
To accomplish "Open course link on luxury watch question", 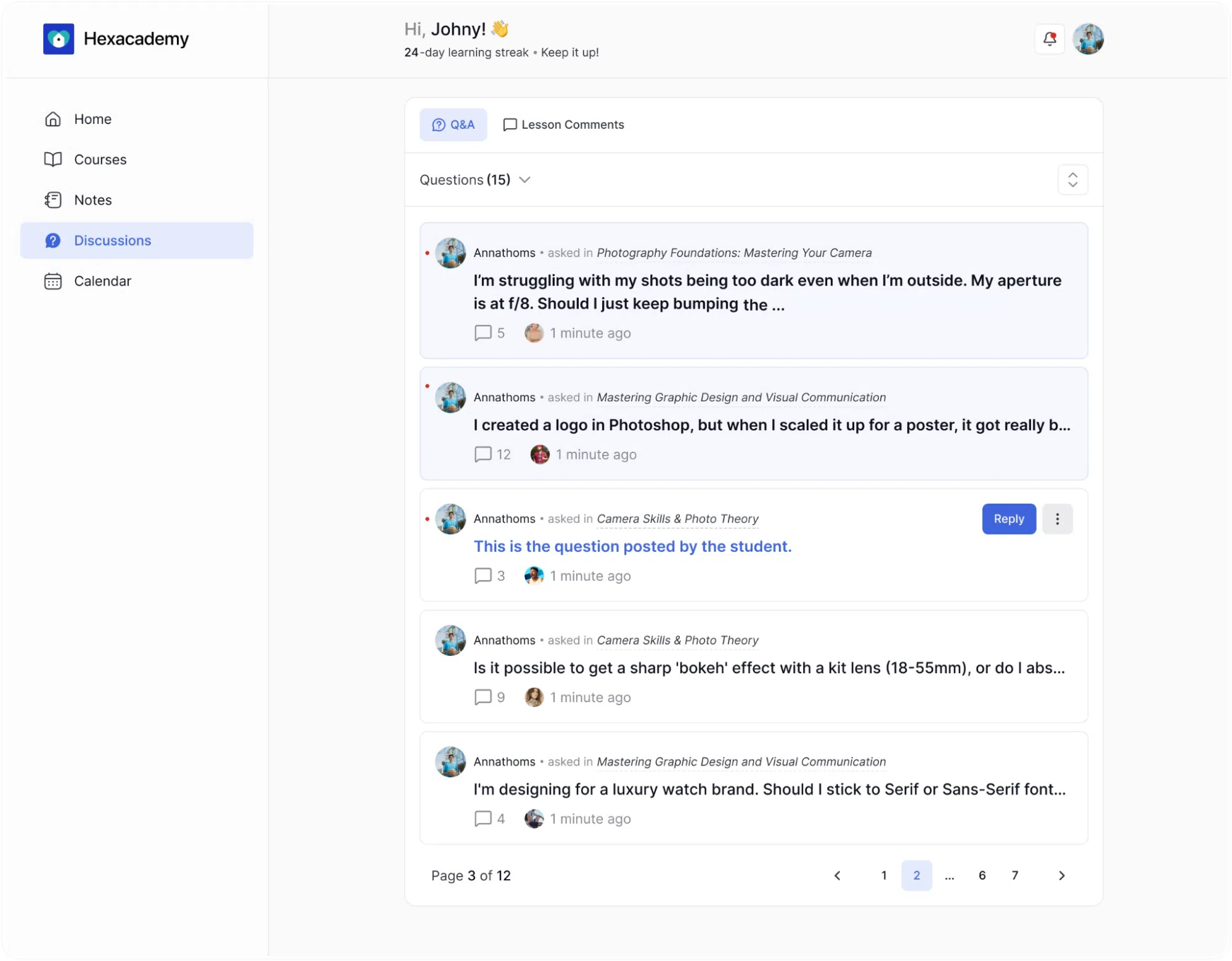I will pos(741,762).
